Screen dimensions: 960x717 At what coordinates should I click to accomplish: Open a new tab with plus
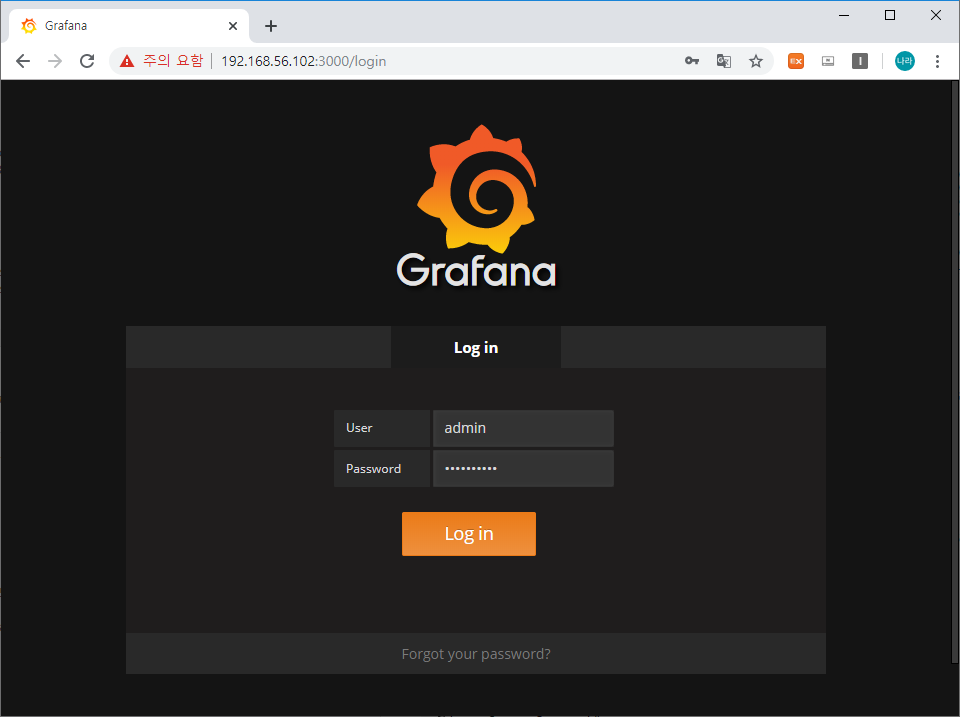coord(271,26)
